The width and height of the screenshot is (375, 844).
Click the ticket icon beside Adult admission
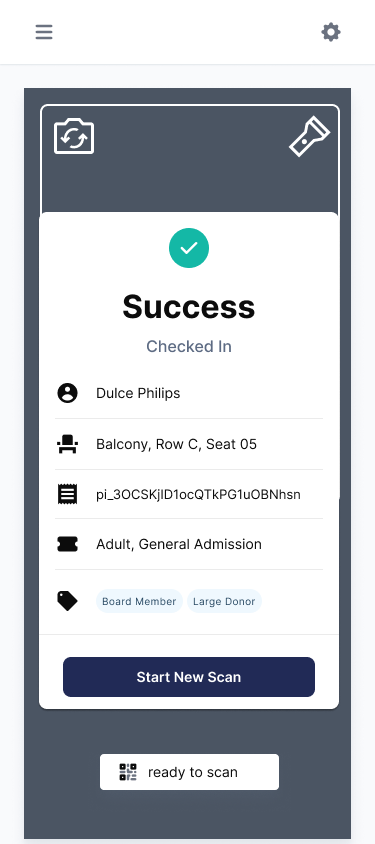coord(67,544)
